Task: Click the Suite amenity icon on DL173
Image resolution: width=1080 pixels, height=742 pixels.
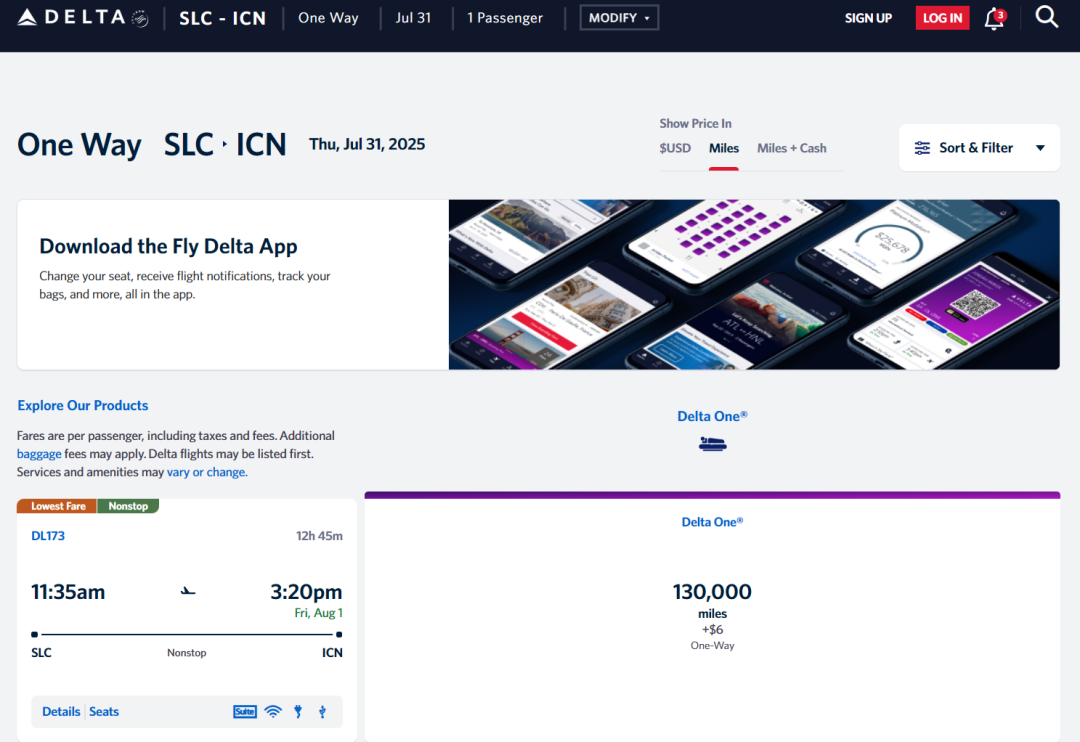Action: [x=245, y=712]
